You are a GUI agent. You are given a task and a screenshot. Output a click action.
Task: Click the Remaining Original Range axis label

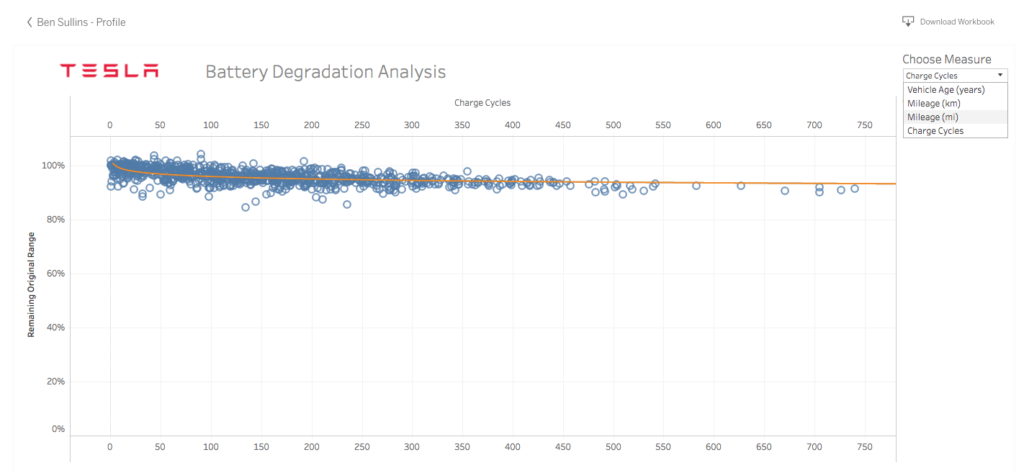click(x=30, y=284)
